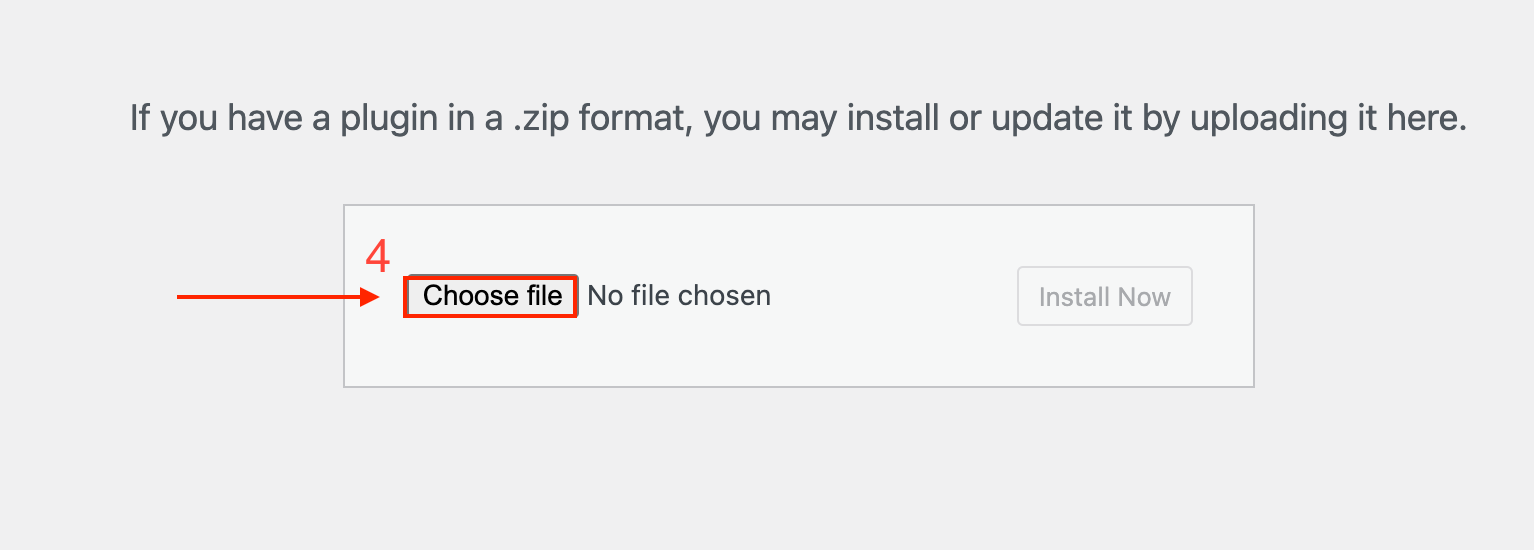Screen dimensions: 1534x550
Task: Click the Choose file button
Action: (x=491, y=296)
